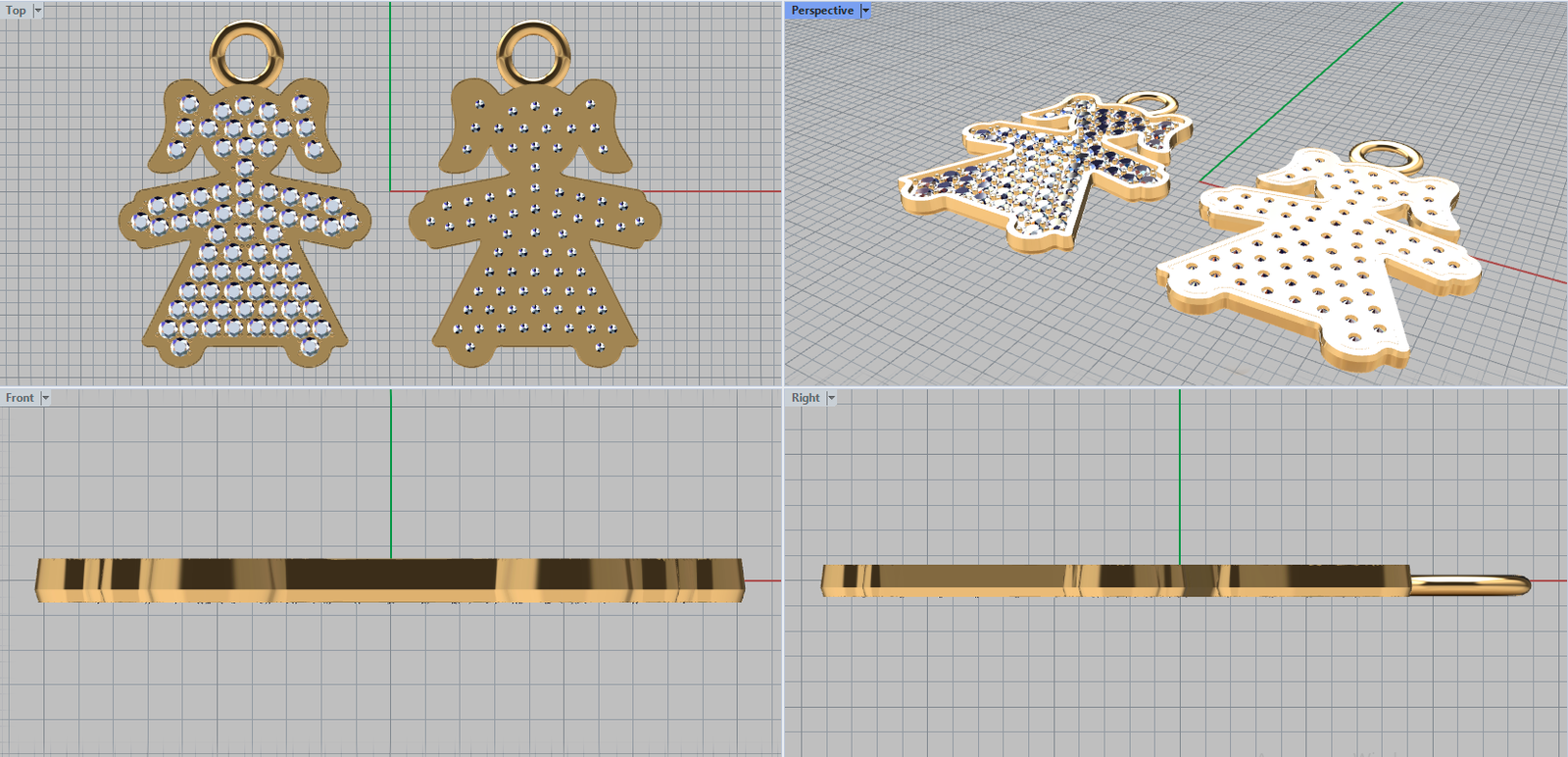The width and height of the screenshot is (1568, 757).
Task: Click the Top viewport title label
Action: coord(16,10)
